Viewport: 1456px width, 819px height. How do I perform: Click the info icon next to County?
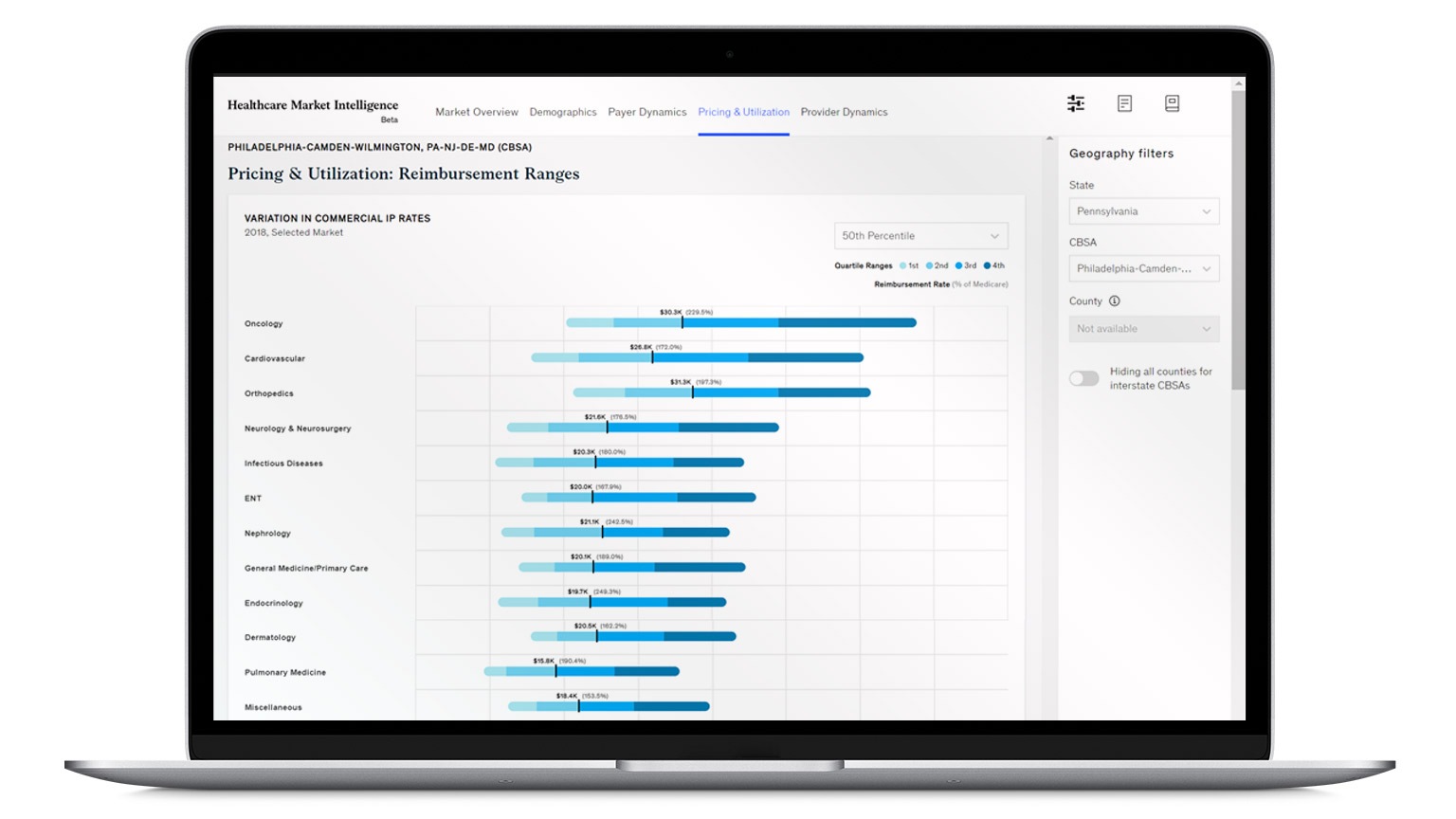(x=1114, y=300)
